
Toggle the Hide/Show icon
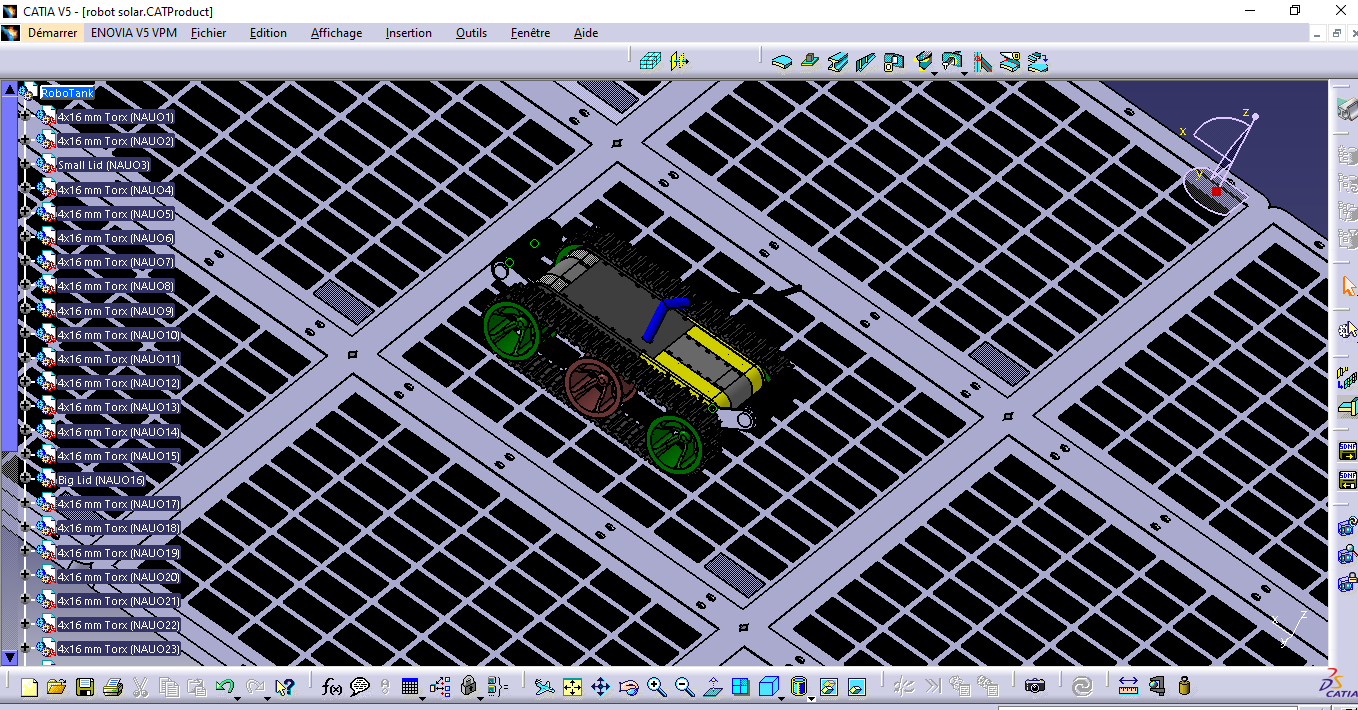point(828,687)
